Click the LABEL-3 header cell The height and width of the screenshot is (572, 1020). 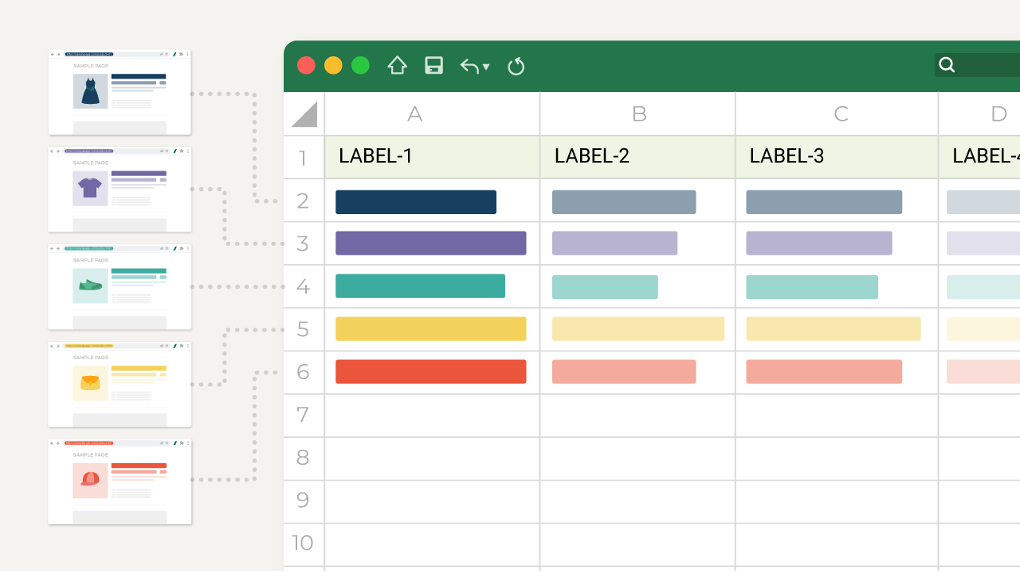[x=836, y=156]
